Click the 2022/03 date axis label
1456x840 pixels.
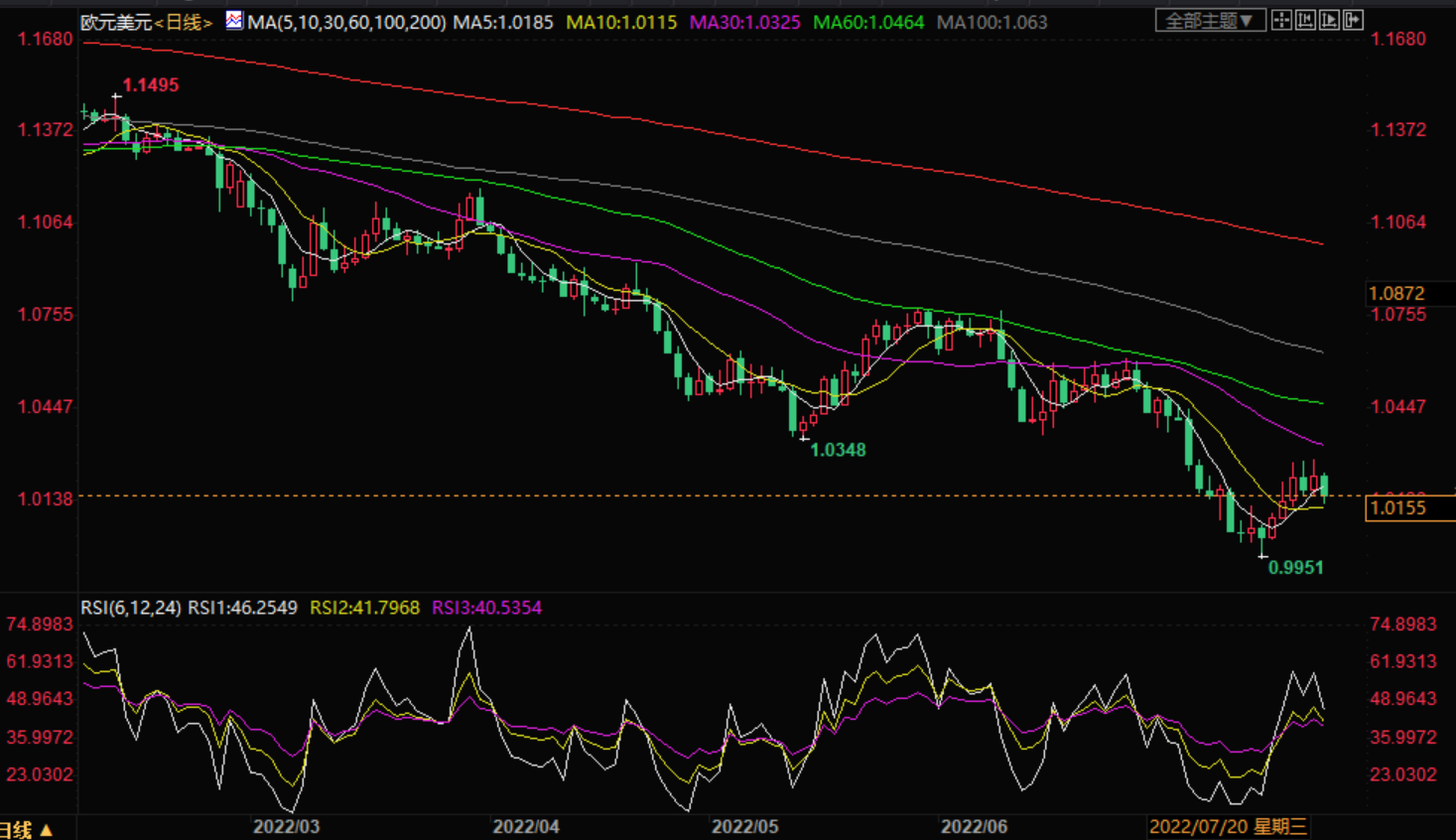click(286, 826)
